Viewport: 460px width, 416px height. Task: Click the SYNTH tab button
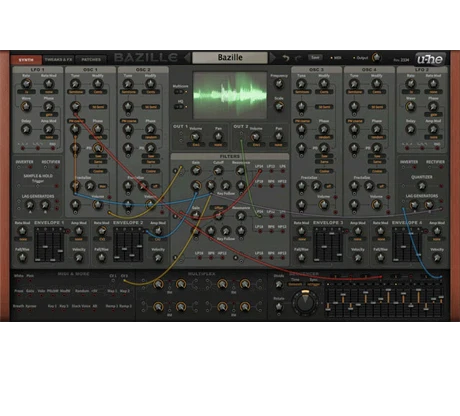coord(26,60)
